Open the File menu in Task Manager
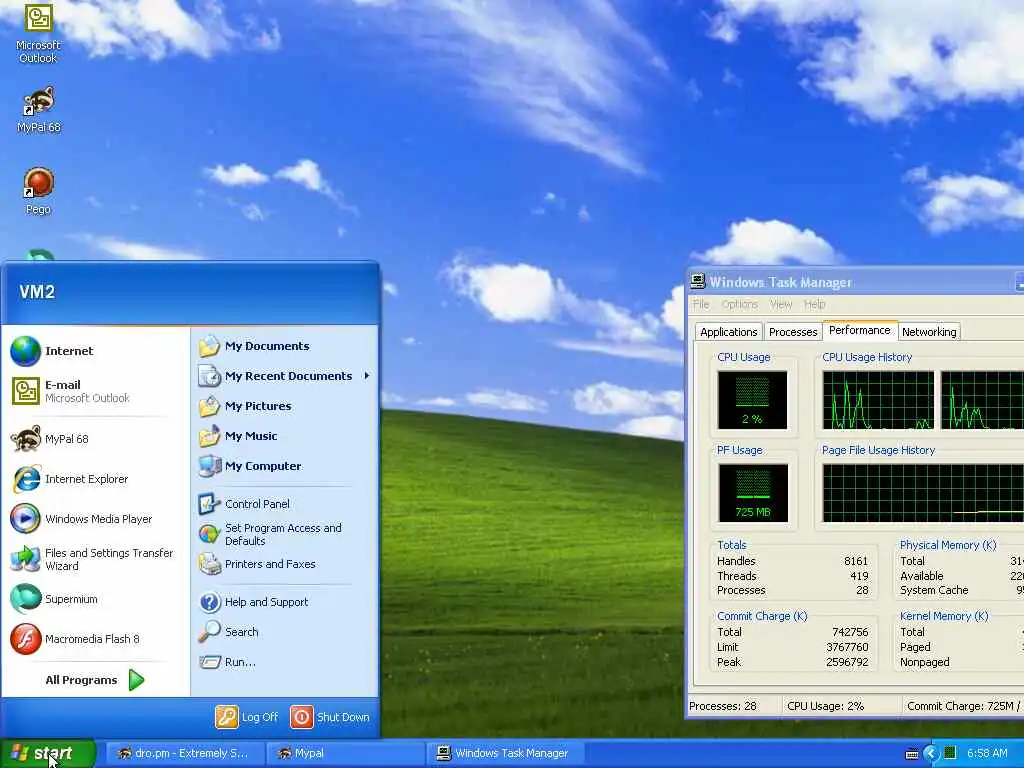The width and height of the screenshot is (1024, 768). pos(701,304)
